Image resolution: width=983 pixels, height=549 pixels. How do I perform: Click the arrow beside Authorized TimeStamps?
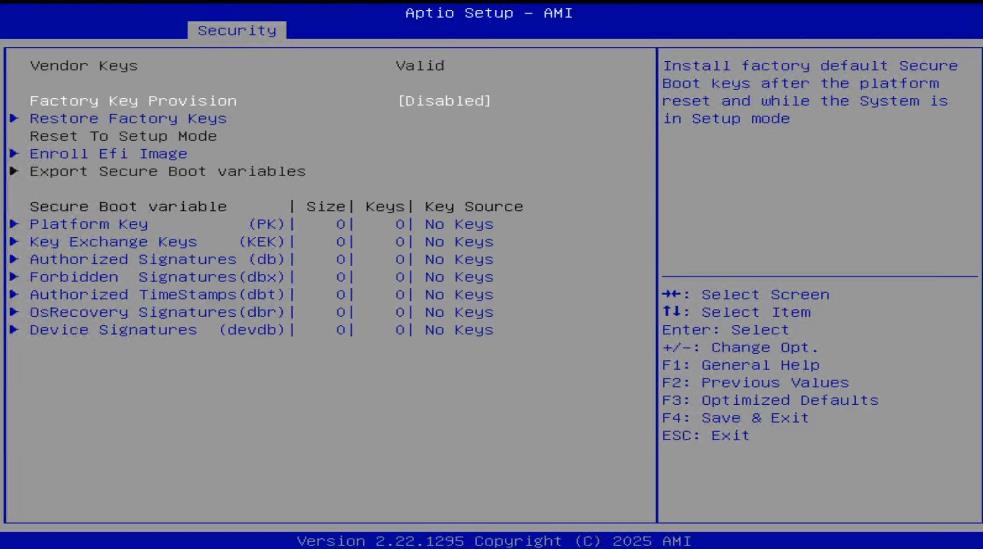point(14,294)
